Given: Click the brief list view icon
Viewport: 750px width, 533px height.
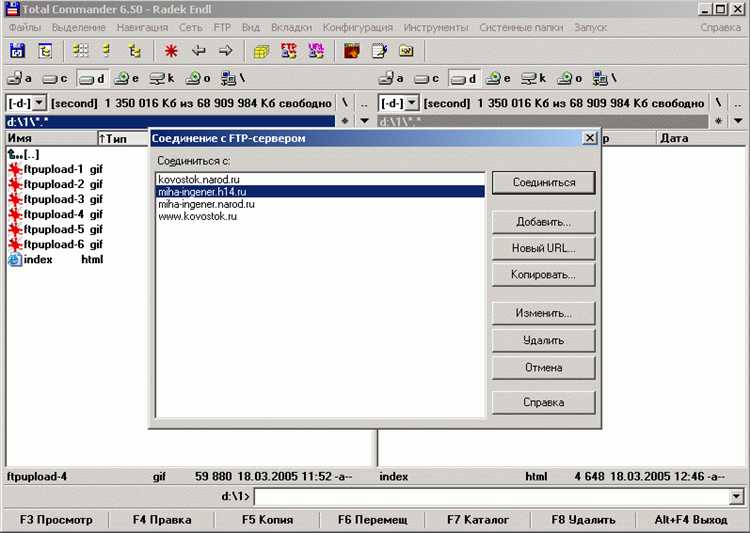Looking at the screenshot, I should pos(107,50).
